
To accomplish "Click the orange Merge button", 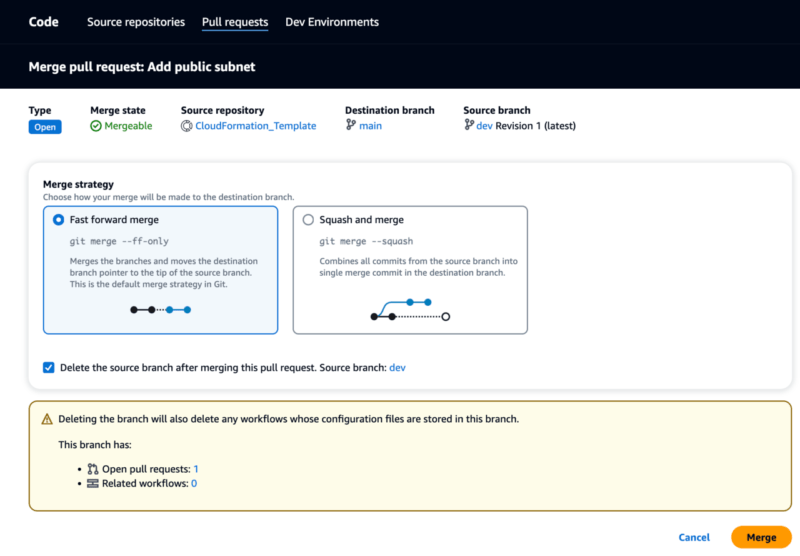I will click(x=761, y=537).
